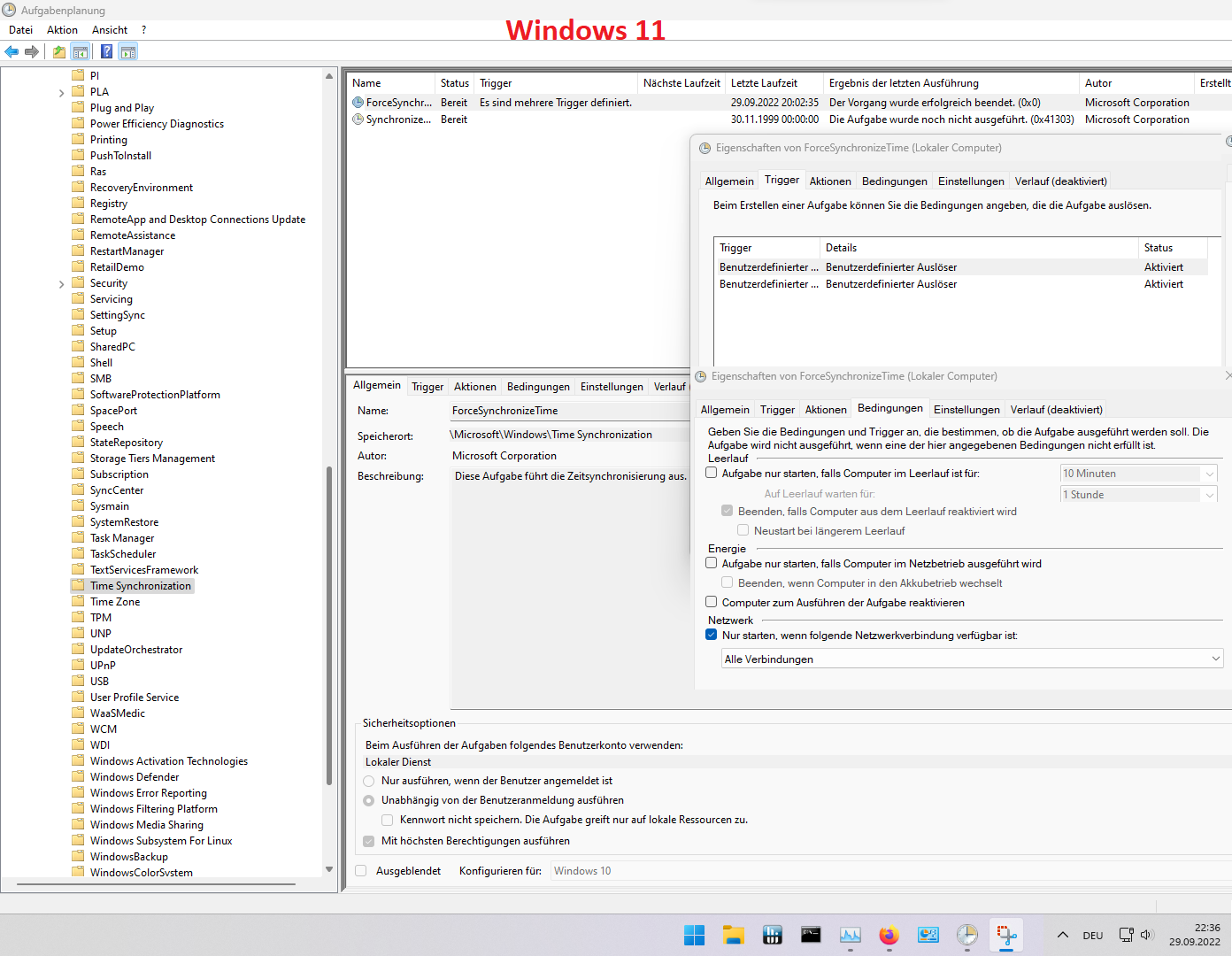Check 'Computer zum Ausführen der Aufgabe reaktivieren'

tap(711, 602)
